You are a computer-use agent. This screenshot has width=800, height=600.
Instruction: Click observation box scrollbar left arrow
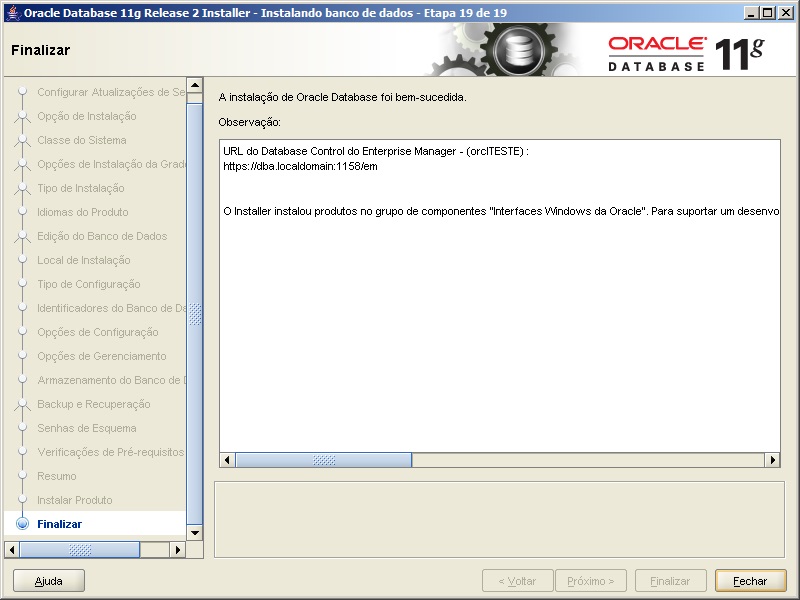[x=228, y=460]
